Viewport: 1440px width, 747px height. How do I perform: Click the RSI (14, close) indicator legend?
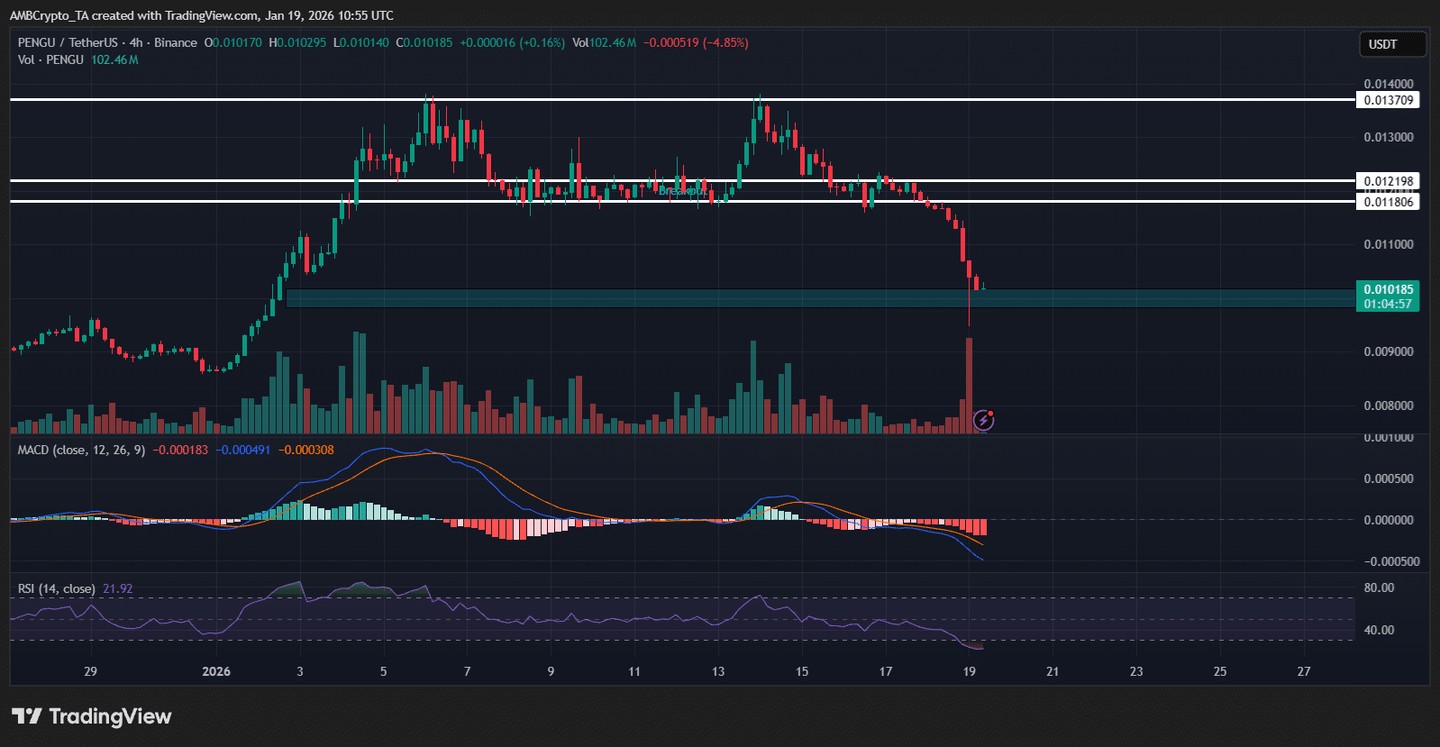[56, 589]
